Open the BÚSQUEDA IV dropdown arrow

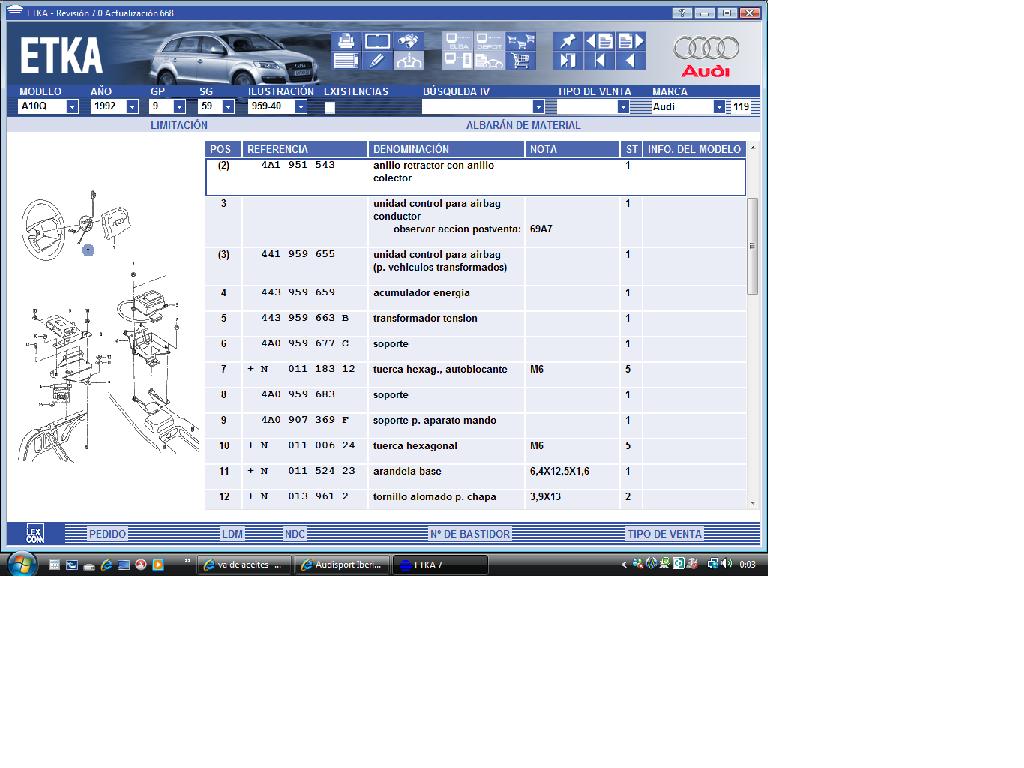(x=538, y=106)
